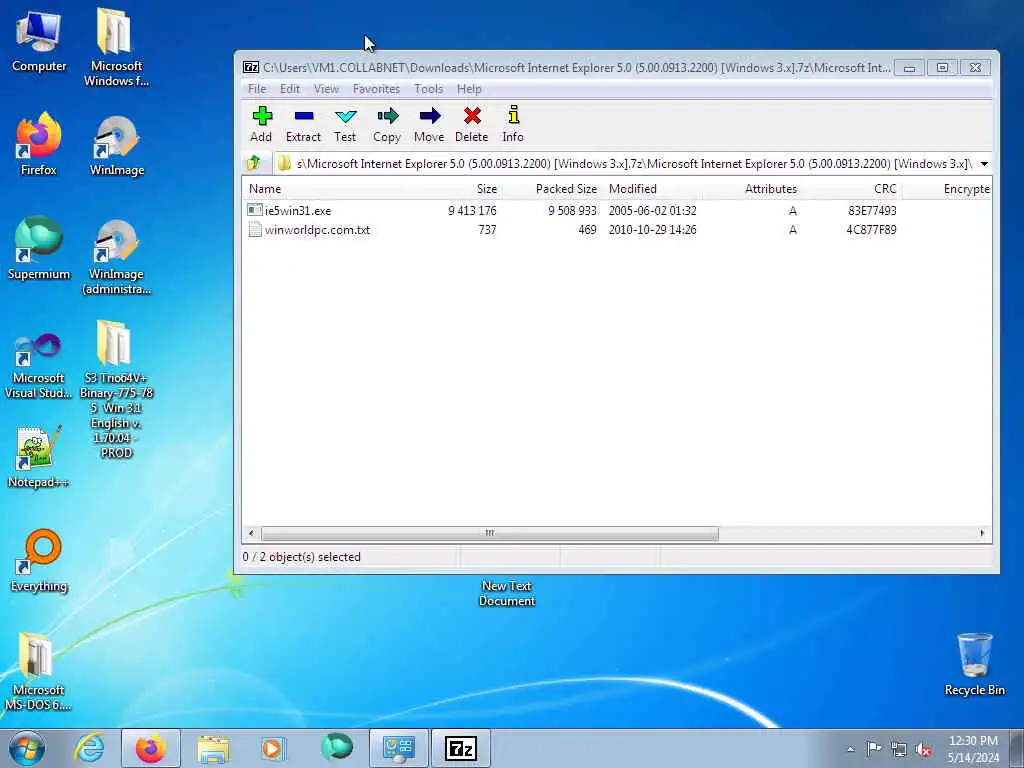Click the 9 413 176 size value
This screenshot has width=1024, height=768.
(472, 211)
